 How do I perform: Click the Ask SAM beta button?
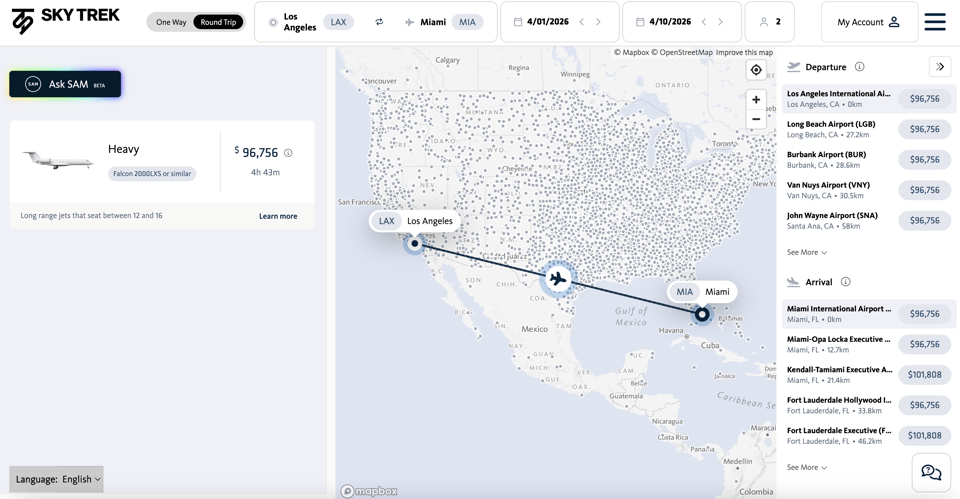[x=65, y=84]
